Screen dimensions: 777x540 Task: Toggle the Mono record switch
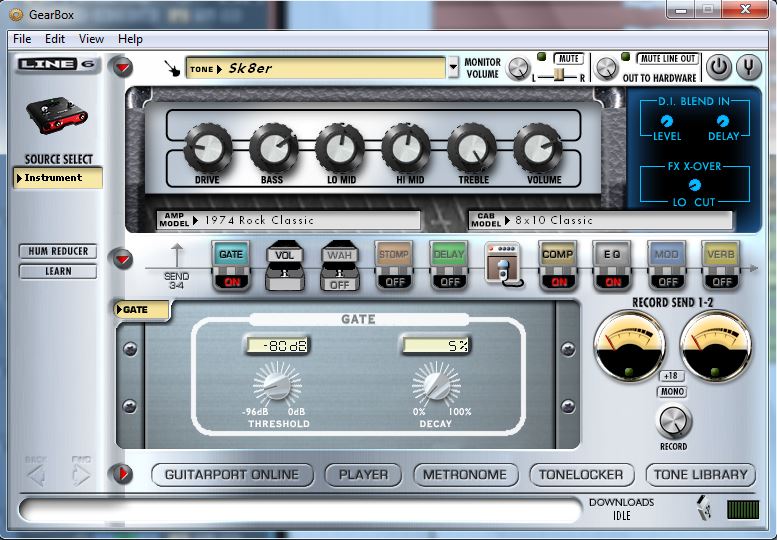[672, 391]
